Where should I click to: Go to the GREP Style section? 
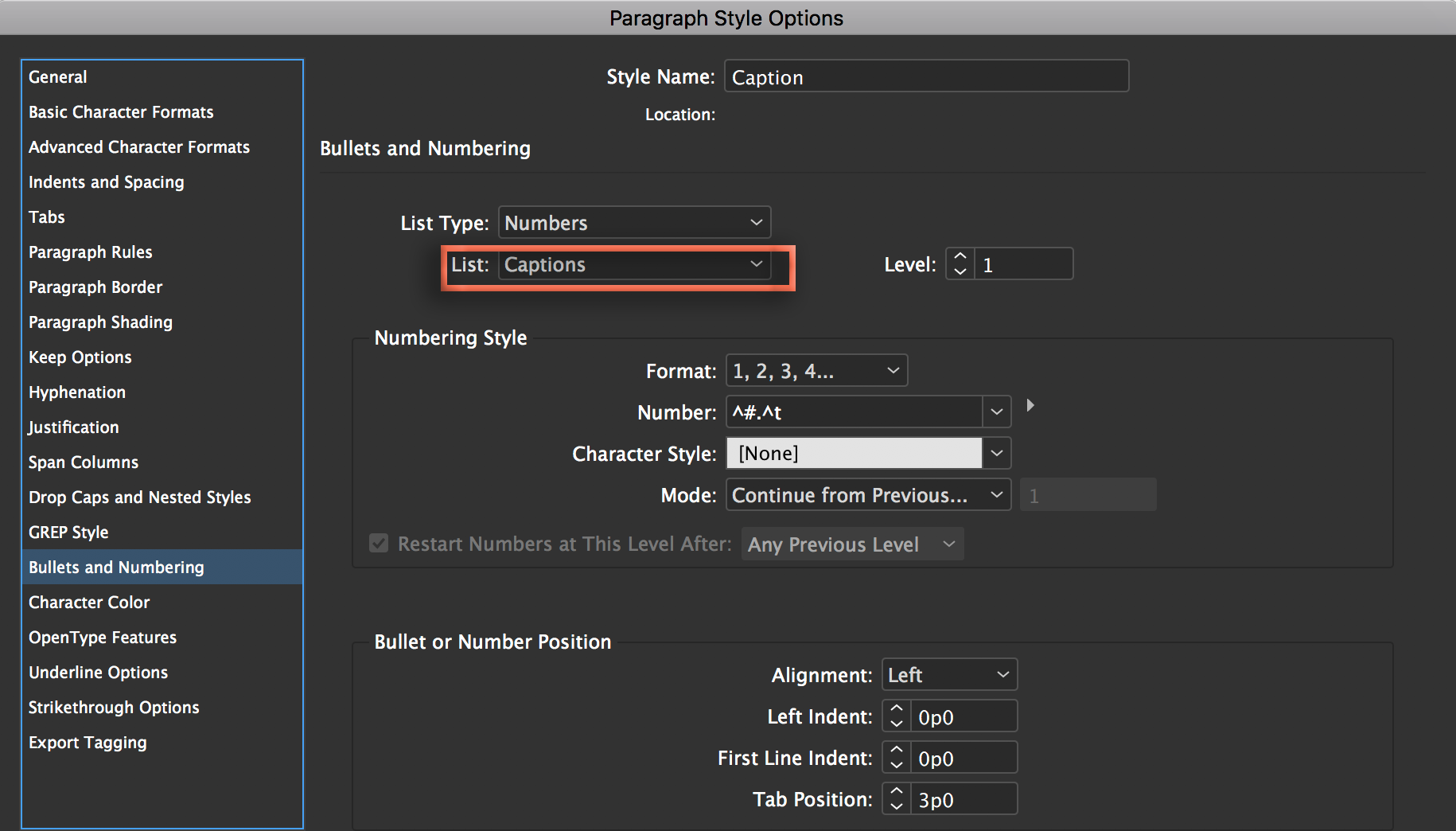(x=68, y=533)
